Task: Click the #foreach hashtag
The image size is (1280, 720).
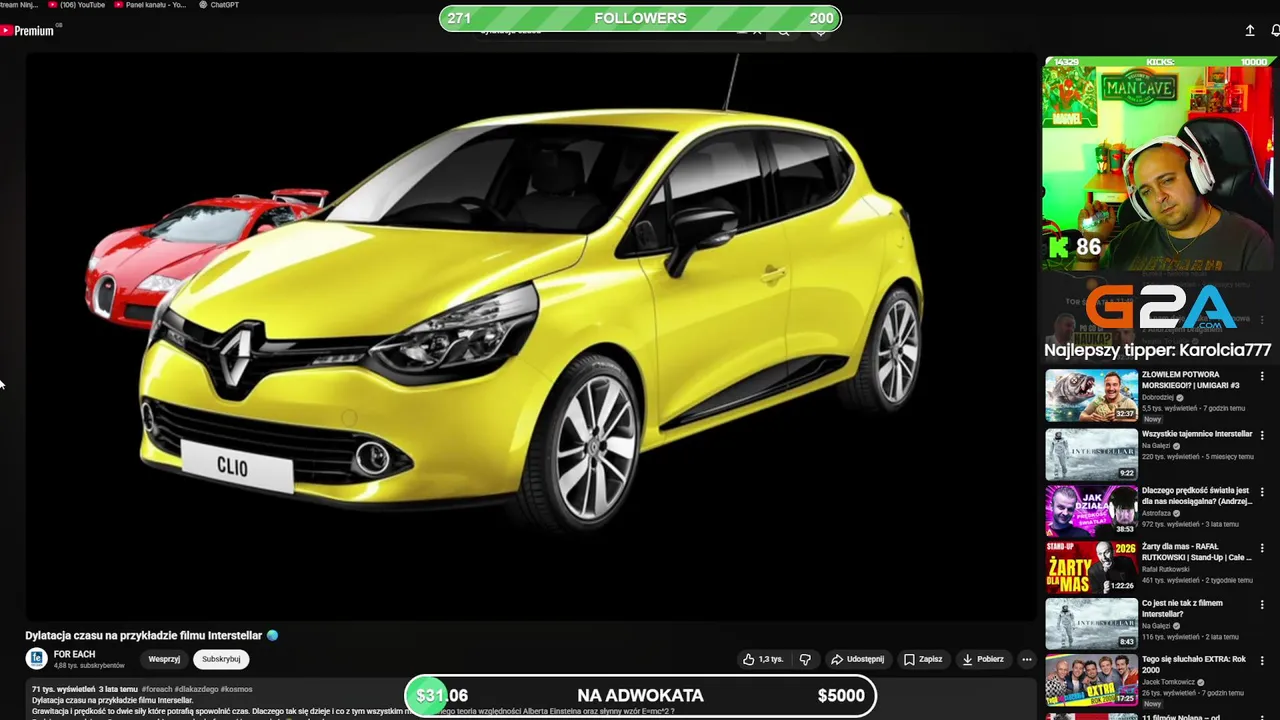Action: coord(156,689)
